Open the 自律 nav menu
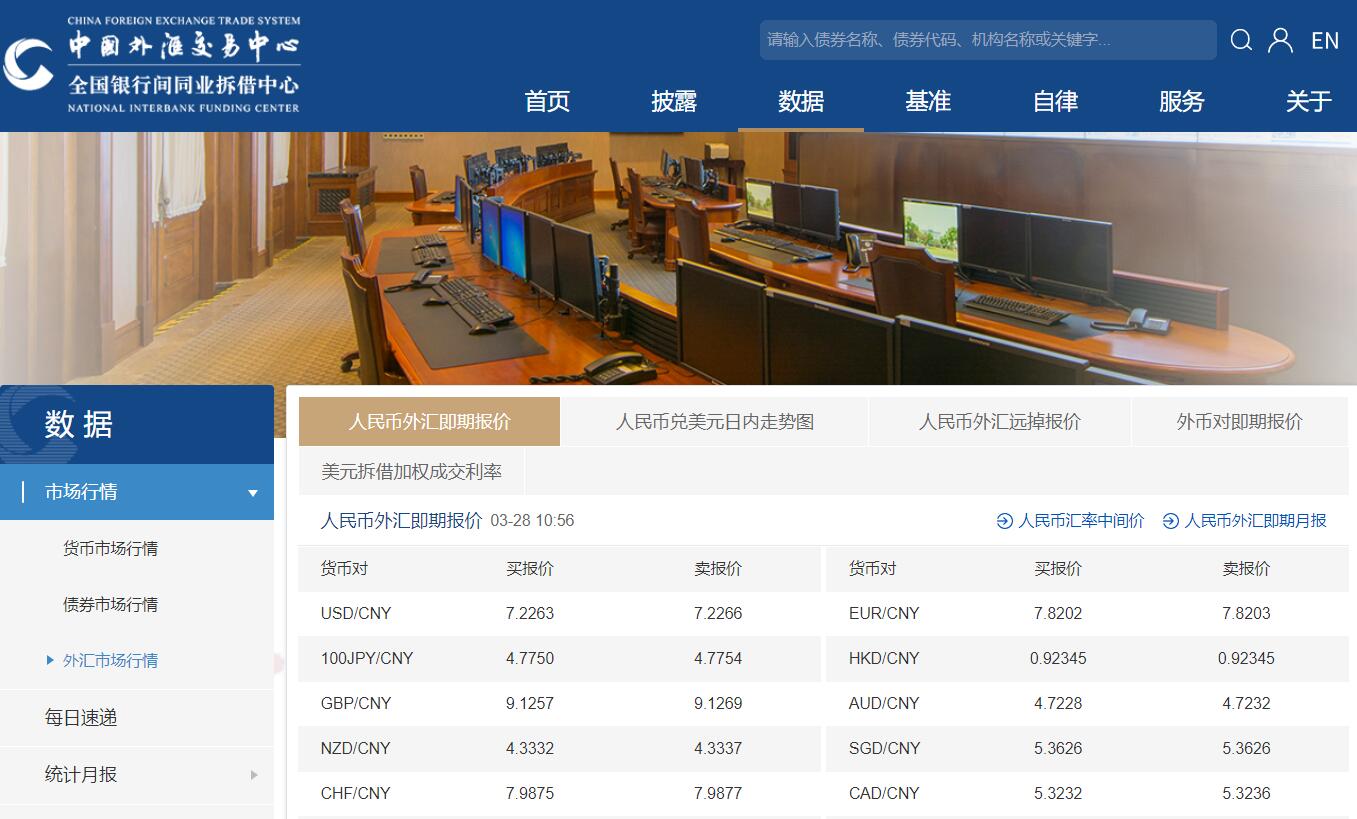 [x=1055, y=101]
